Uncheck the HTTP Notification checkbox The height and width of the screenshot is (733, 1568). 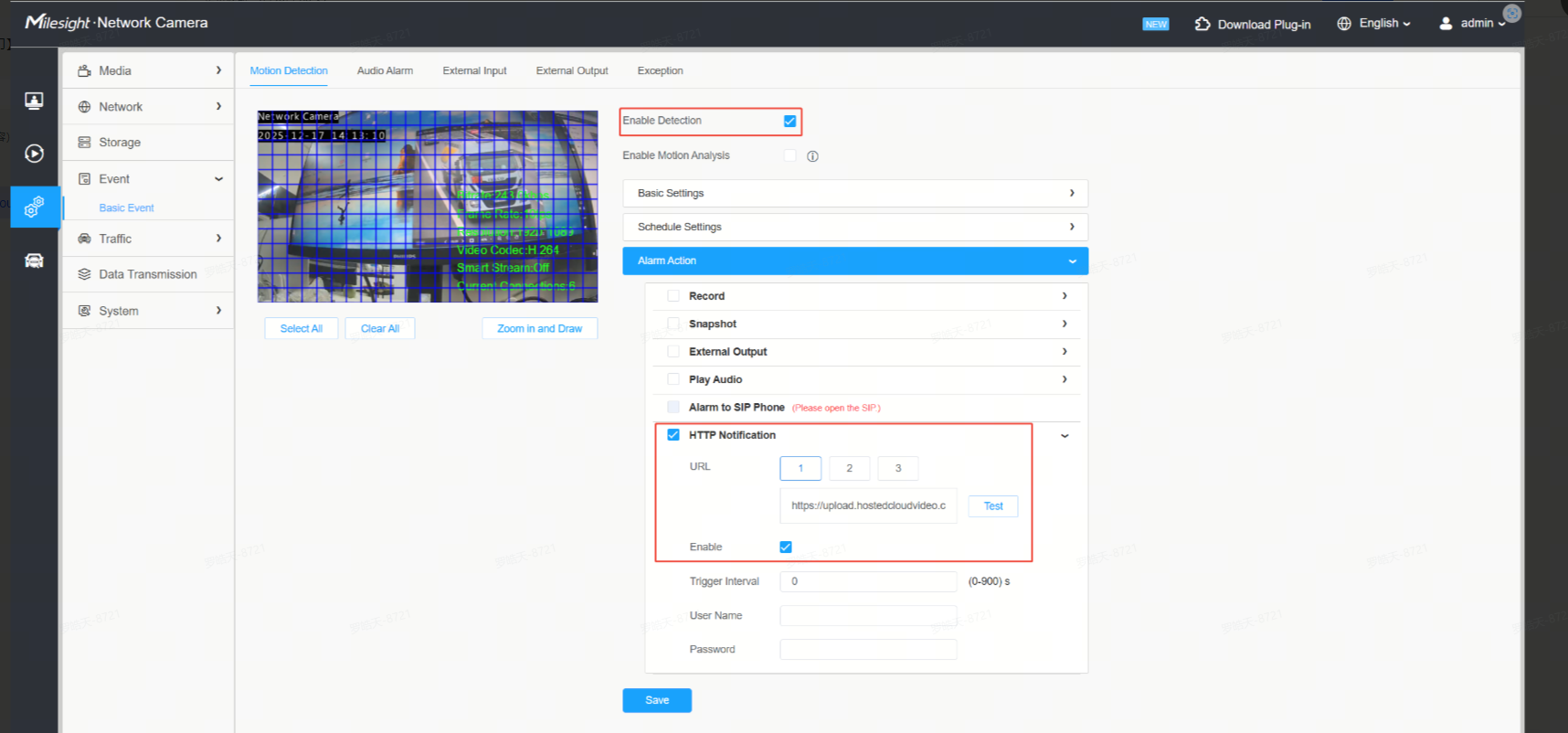pyautogui.click(x=673, y=435)
